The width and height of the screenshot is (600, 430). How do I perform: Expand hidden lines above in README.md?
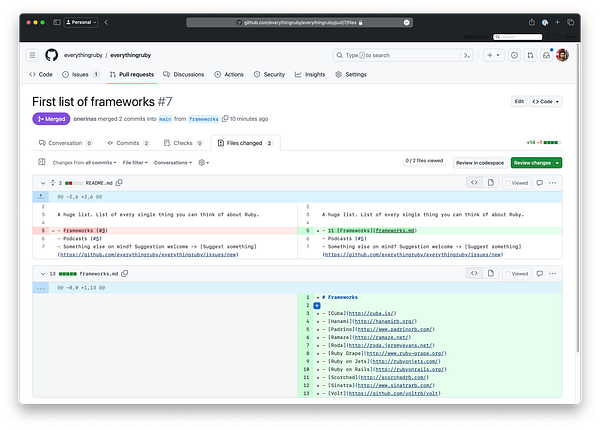[x=41, y=197]
